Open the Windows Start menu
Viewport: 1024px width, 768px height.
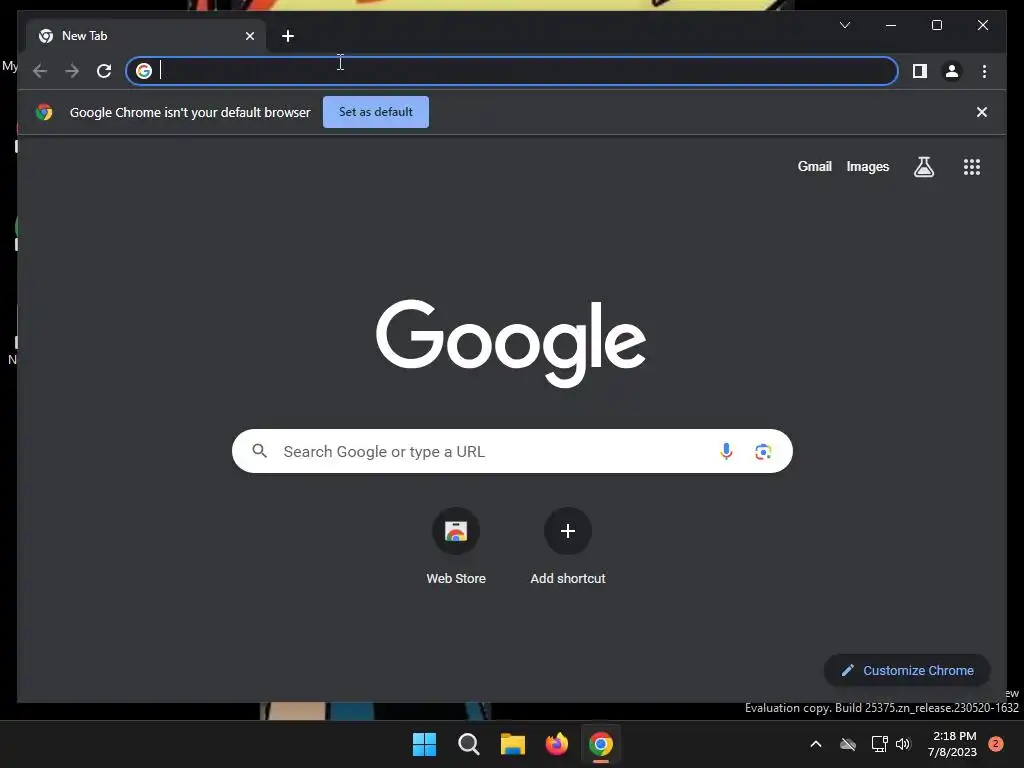[424, 744]
